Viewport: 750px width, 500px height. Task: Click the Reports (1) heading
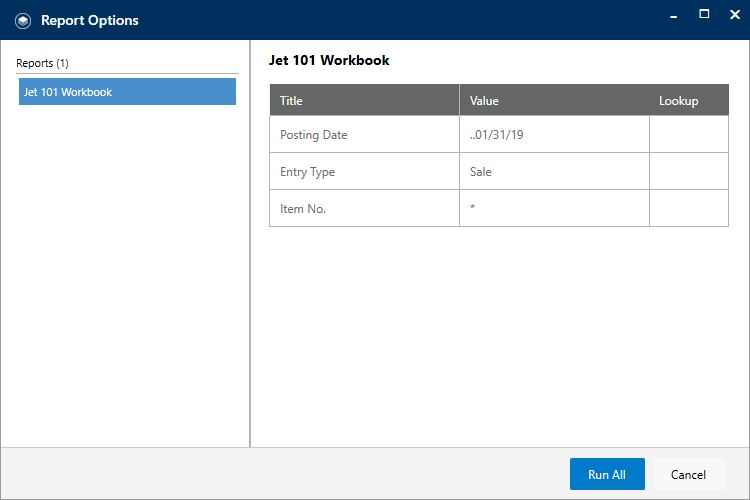(x=42, y=63)
